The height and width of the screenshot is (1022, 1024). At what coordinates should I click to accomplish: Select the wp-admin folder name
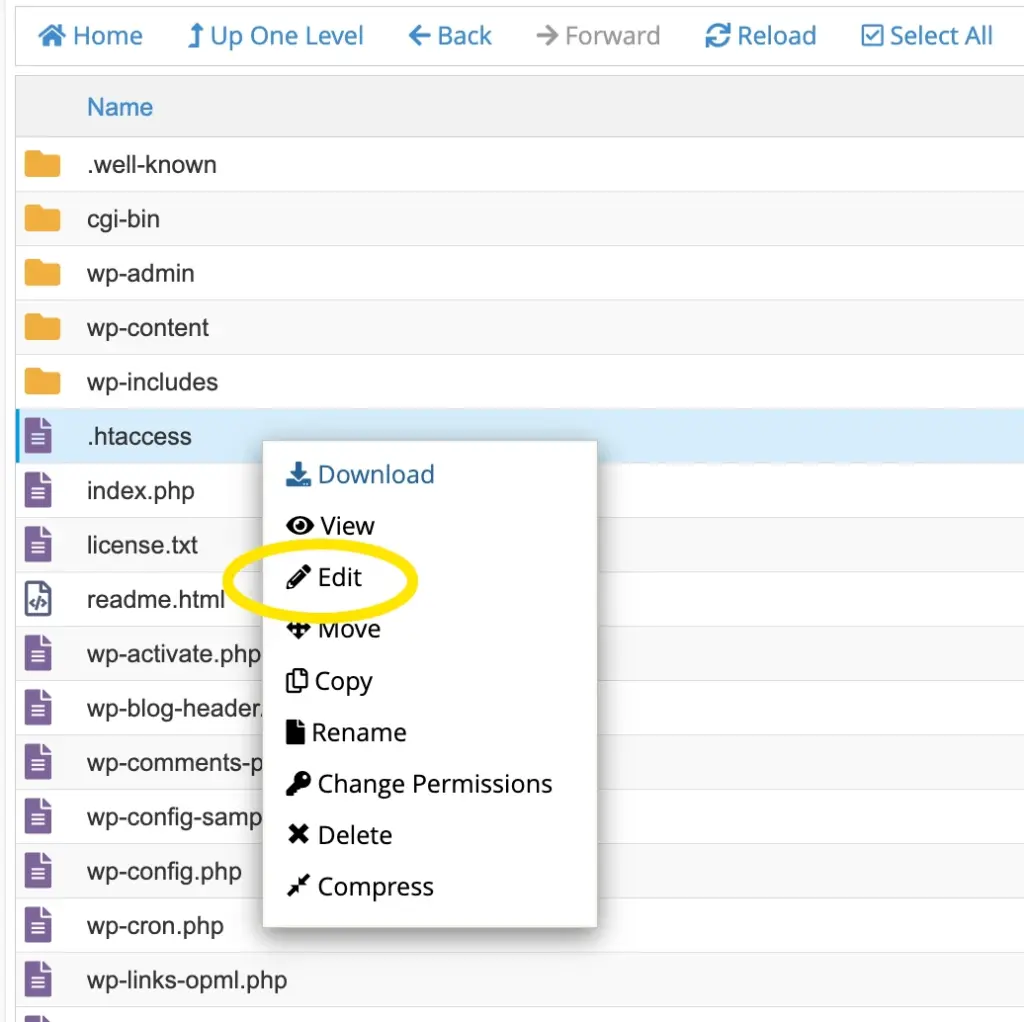point(140,274)
